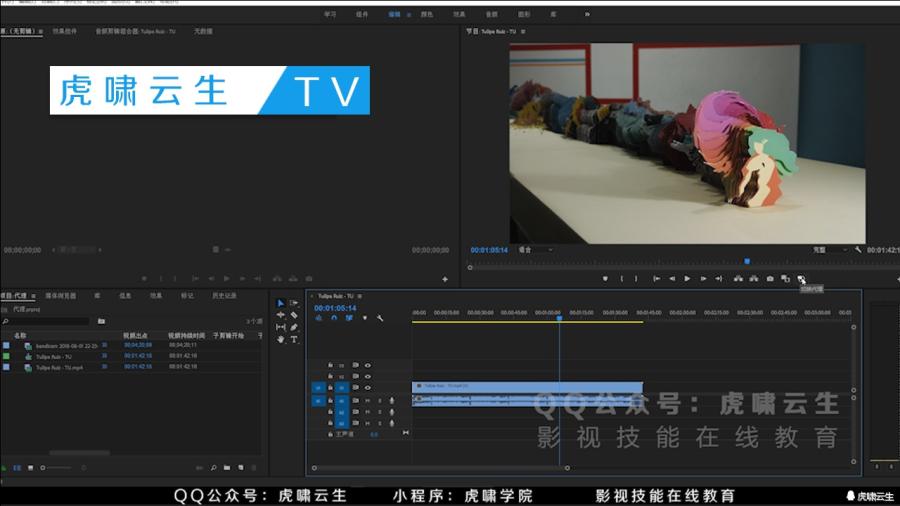Screen dimensions: 900x506
Task: Open timeline wrench display settings
Action: 379,318
